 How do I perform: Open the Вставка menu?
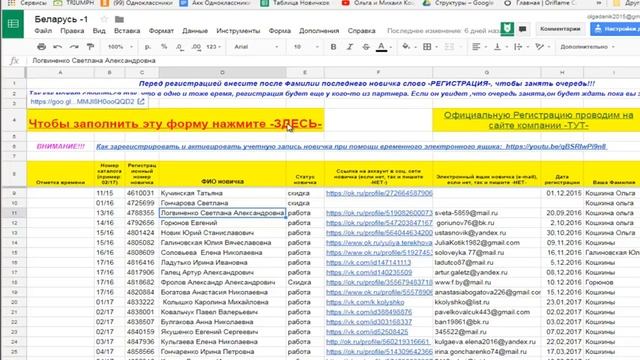click(x=127, y=31)
